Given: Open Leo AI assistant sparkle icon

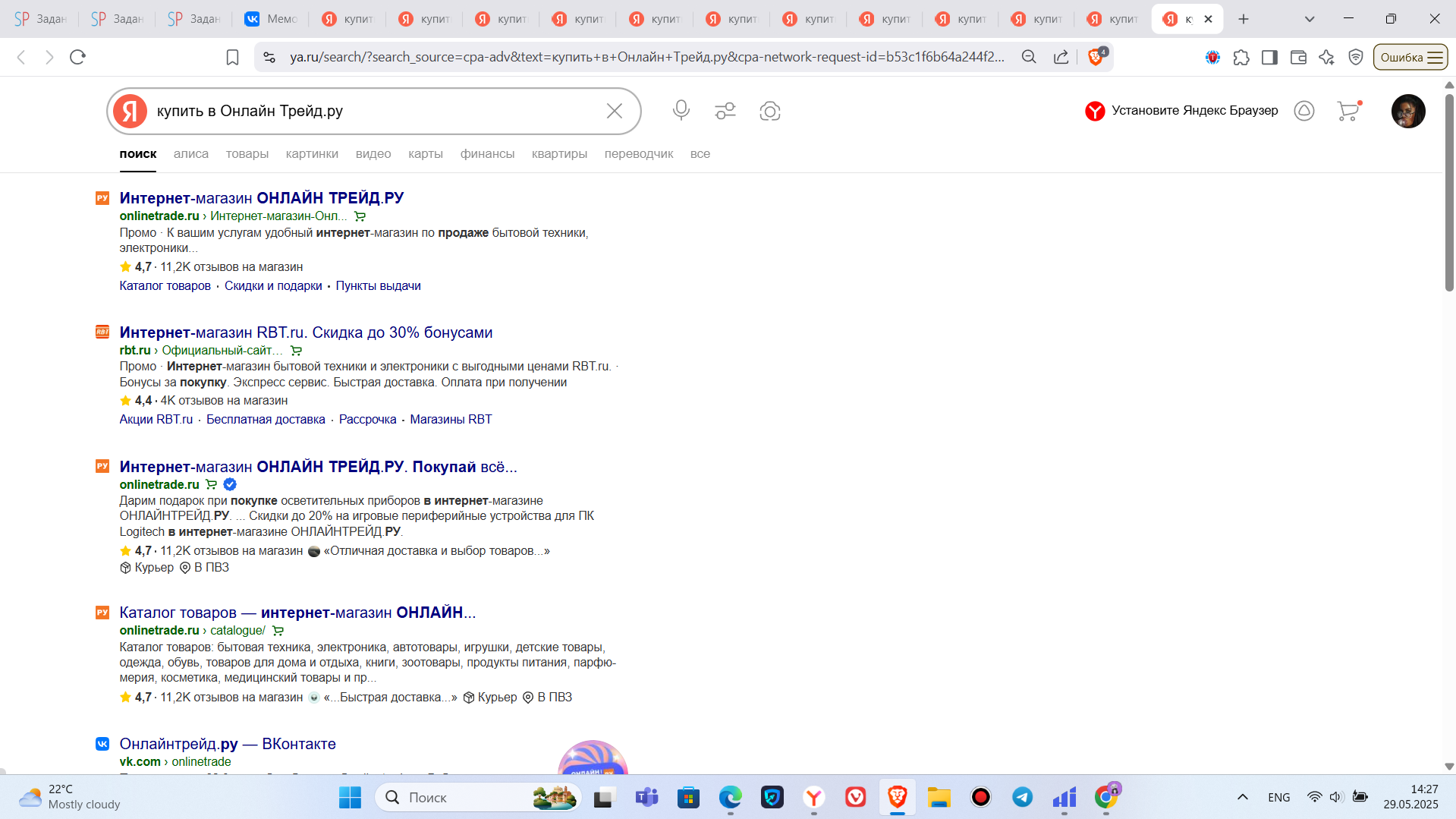Looking at the screenshot, I should (x=1326, y=57).
